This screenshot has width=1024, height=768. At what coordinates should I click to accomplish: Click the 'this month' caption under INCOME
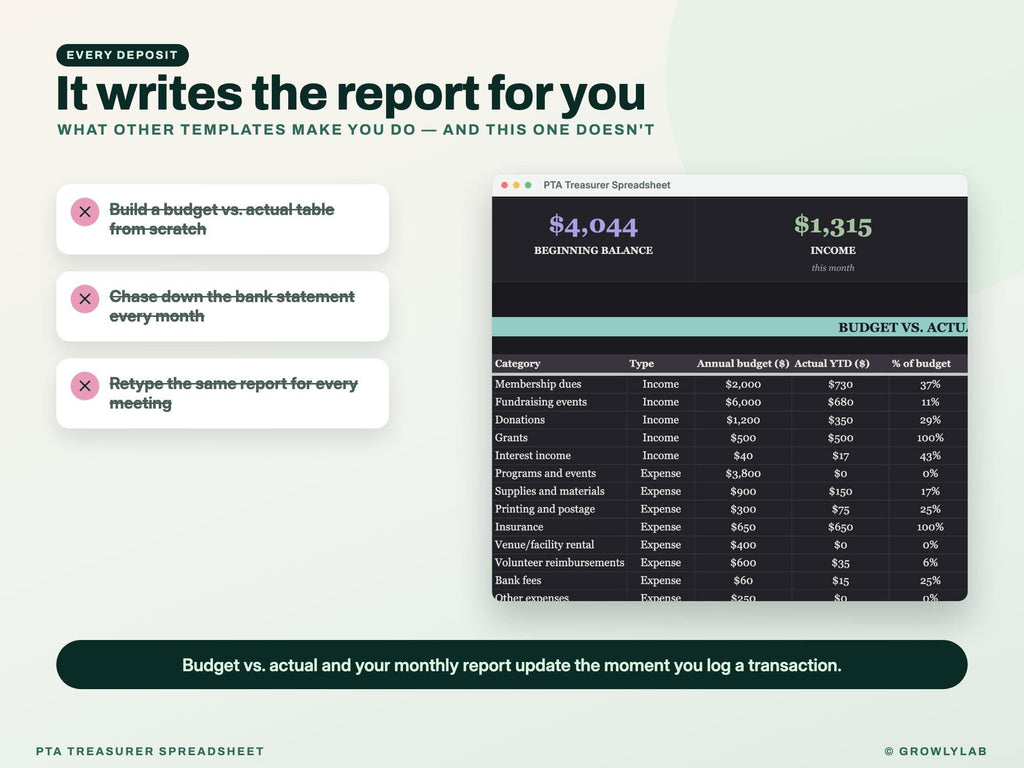pyautogui.click(x=833, y=268)
